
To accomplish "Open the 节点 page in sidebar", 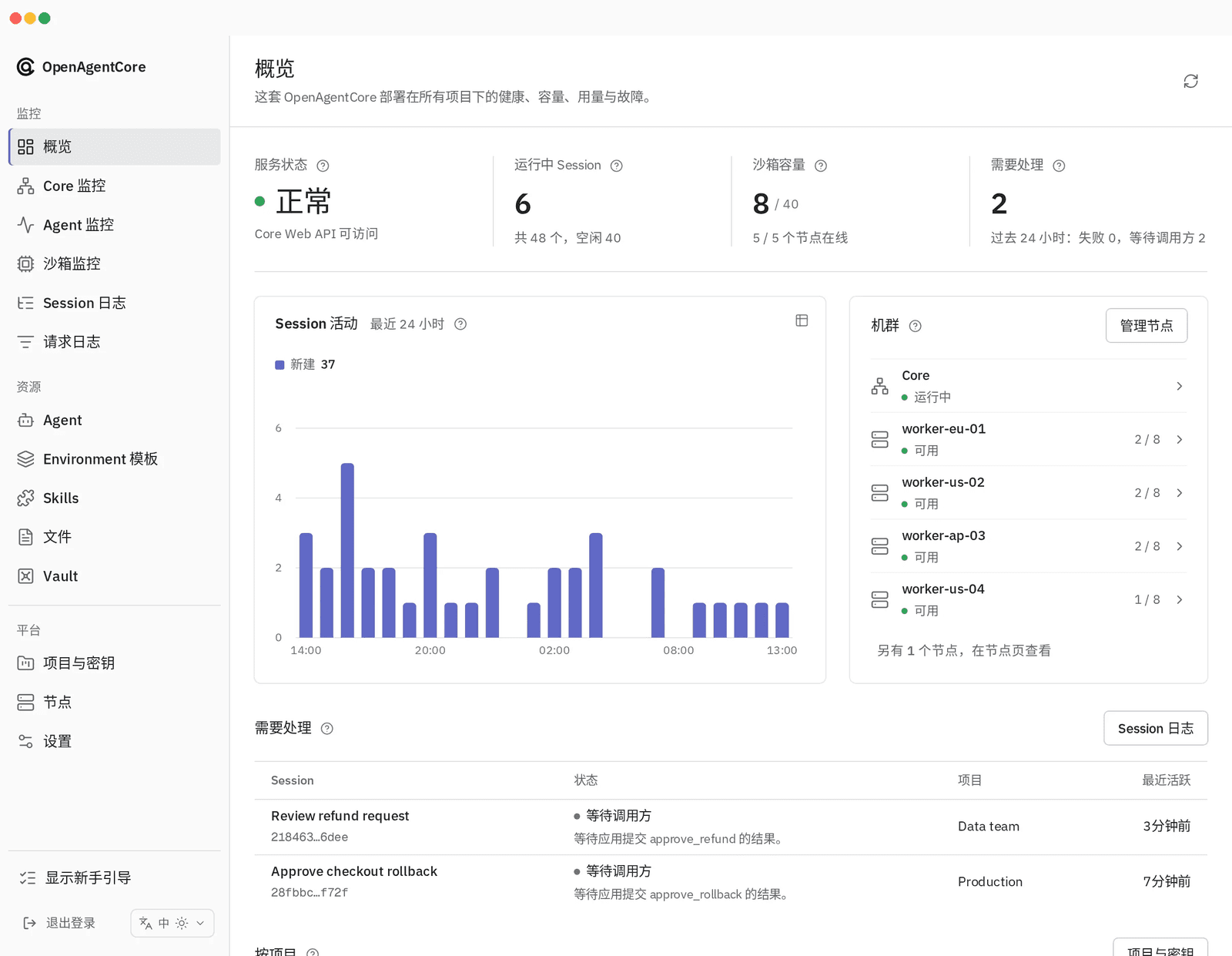I will point(114,703).
